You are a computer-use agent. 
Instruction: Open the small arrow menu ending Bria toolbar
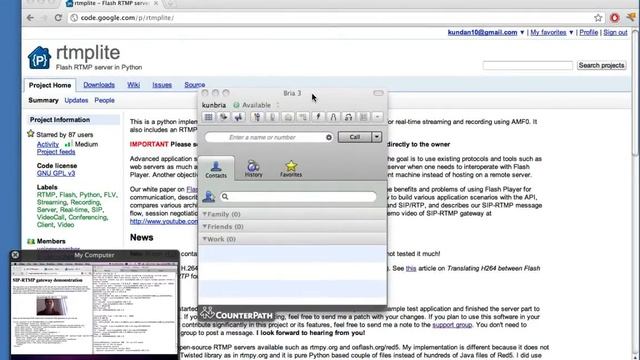point(378,117)
